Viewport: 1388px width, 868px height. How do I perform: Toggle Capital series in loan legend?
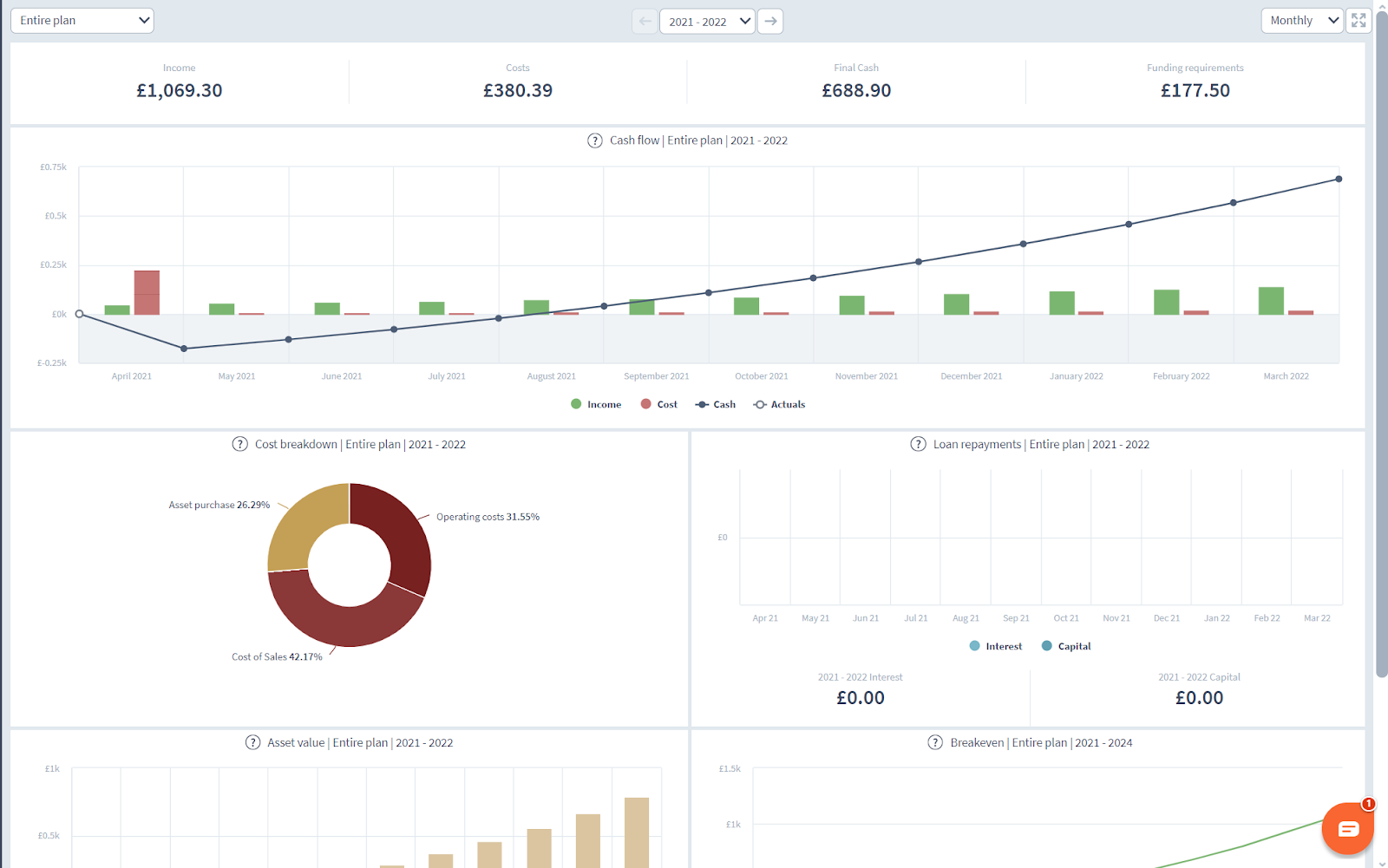[1066, 646]
